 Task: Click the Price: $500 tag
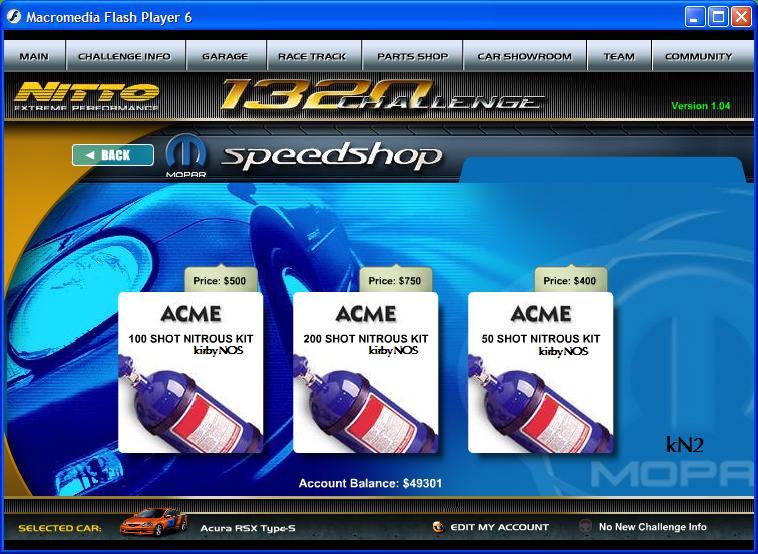click(x=220, y=280)
